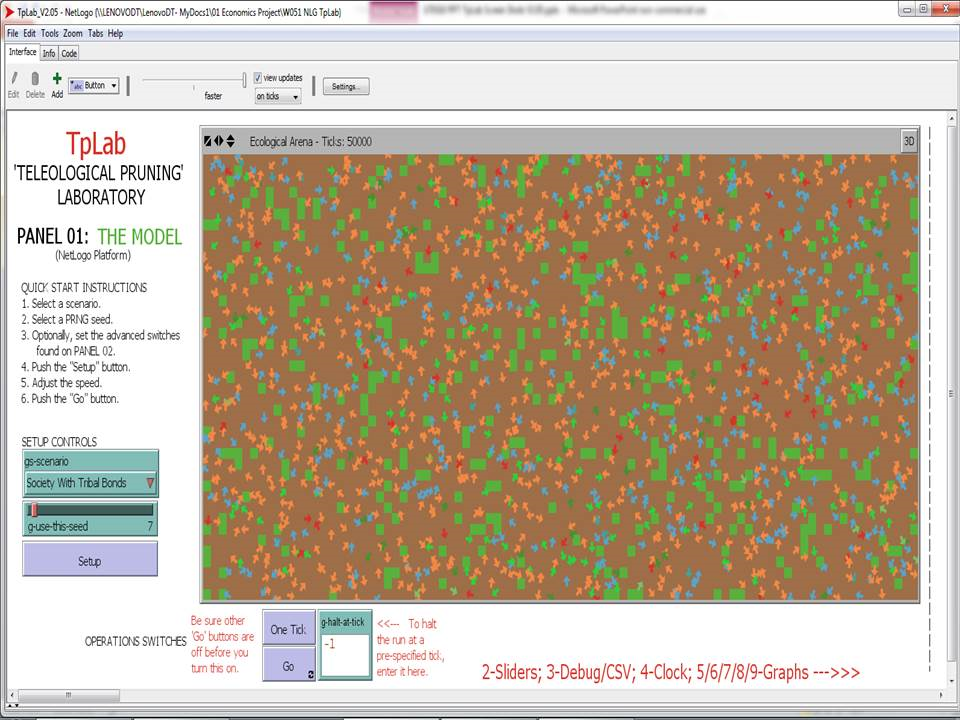Open the Tools menu
Viewport: 960px width, 720px height.
[x=49, y=33]
